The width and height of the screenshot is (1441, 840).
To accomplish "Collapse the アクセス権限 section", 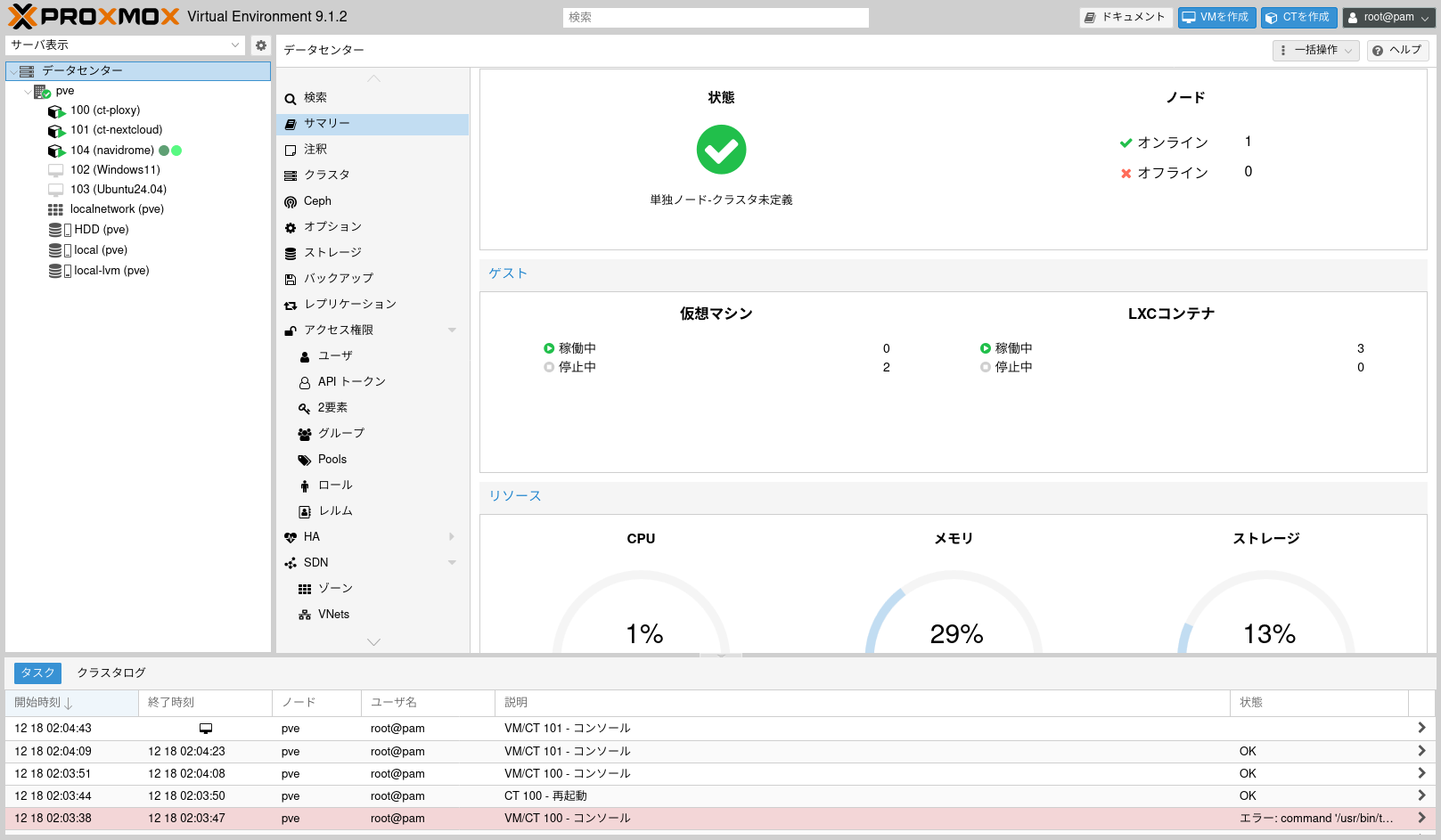I will click(451, 330).
